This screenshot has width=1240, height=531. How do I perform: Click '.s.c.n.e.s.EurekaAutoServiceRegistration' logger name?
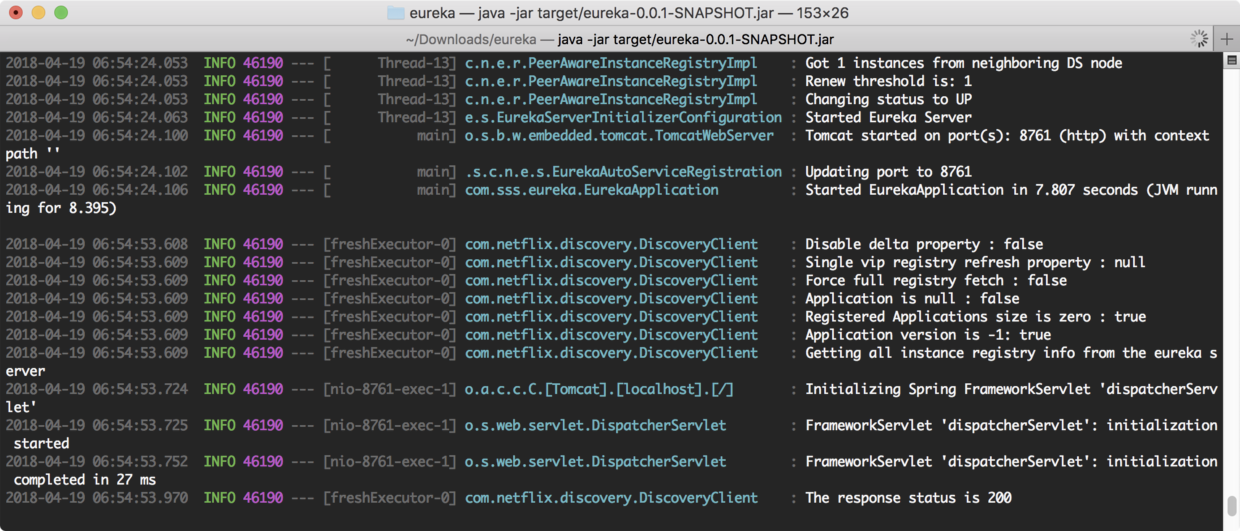(x=623, y=172)
